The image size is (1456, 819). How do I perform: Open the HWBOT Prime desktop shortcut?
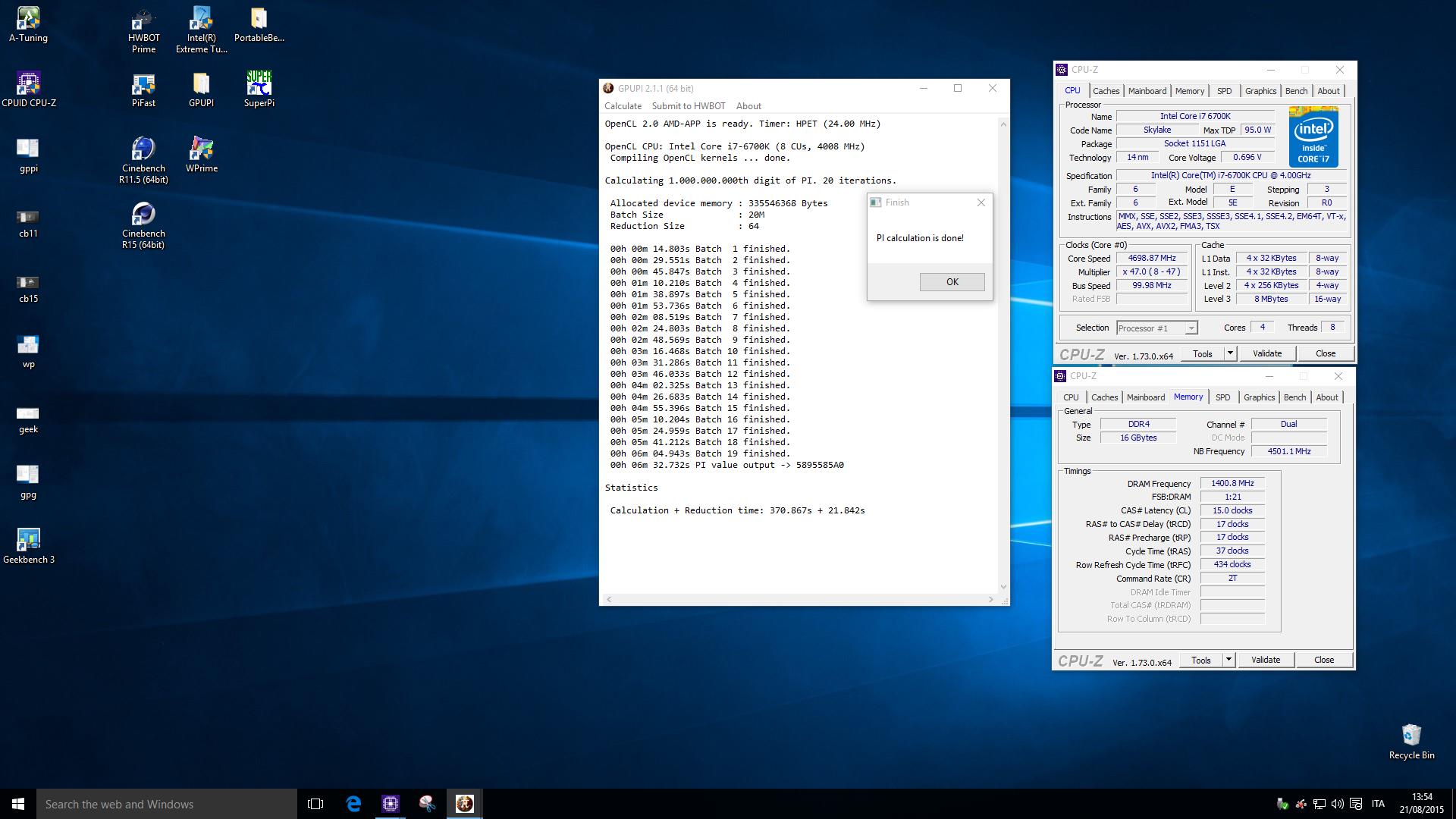(143, 30)
